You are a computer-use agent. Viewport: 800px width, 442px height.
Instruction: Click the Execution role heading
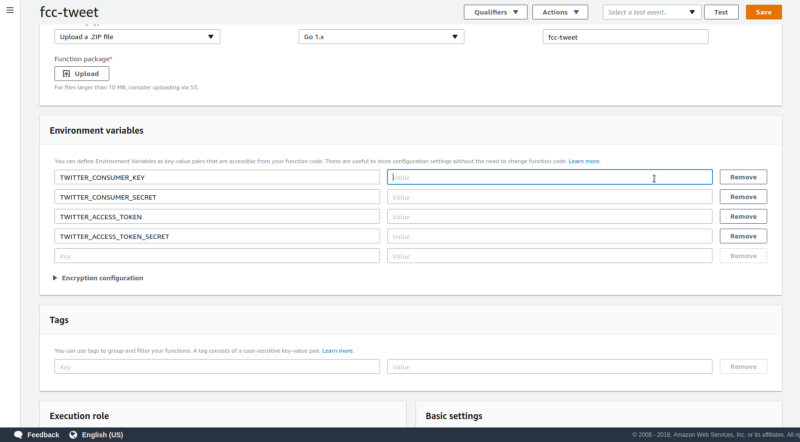[79, 416]
